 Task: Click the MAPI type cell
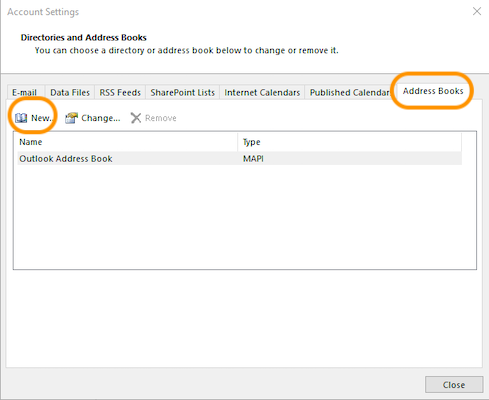point(253,158)
